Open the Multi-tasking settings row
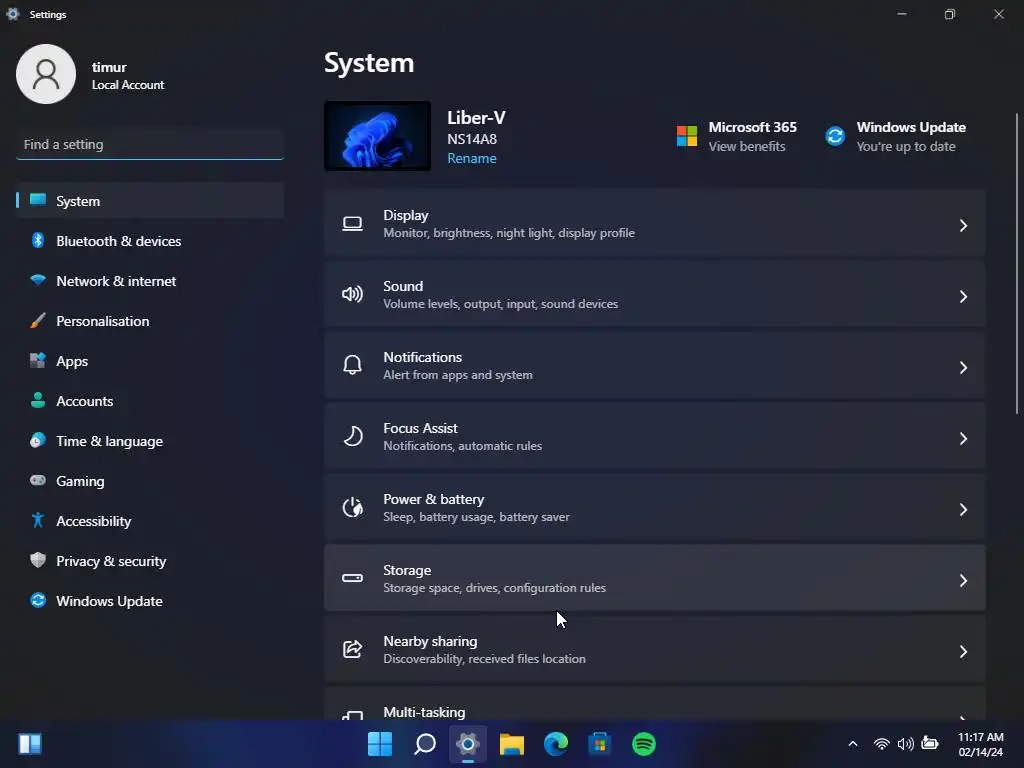The height and width of the screenshot is (768, 1024). tap(654, 703)
